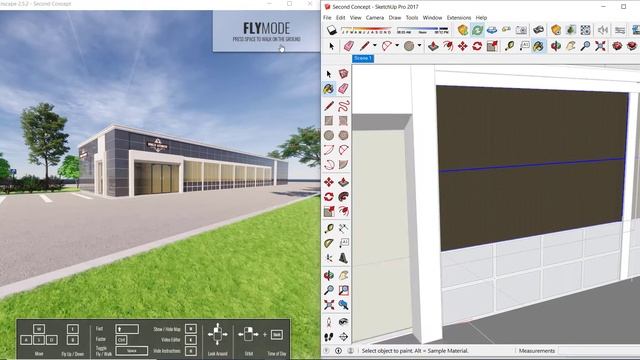Select Make Component in left toolbar
The image size is (640, 360).
(x=343, y=74)
